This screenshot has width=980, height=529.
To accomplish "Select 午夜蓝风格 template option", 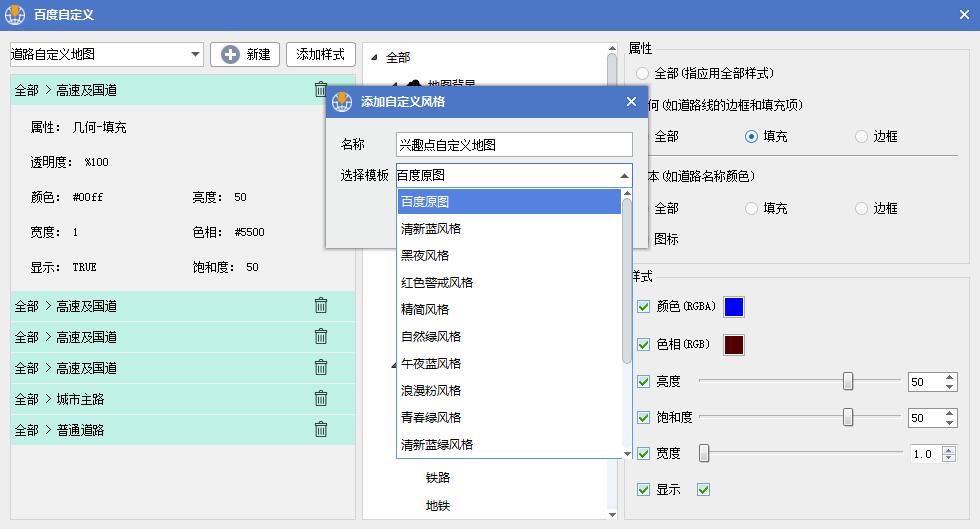I will [x=509, y=363].
